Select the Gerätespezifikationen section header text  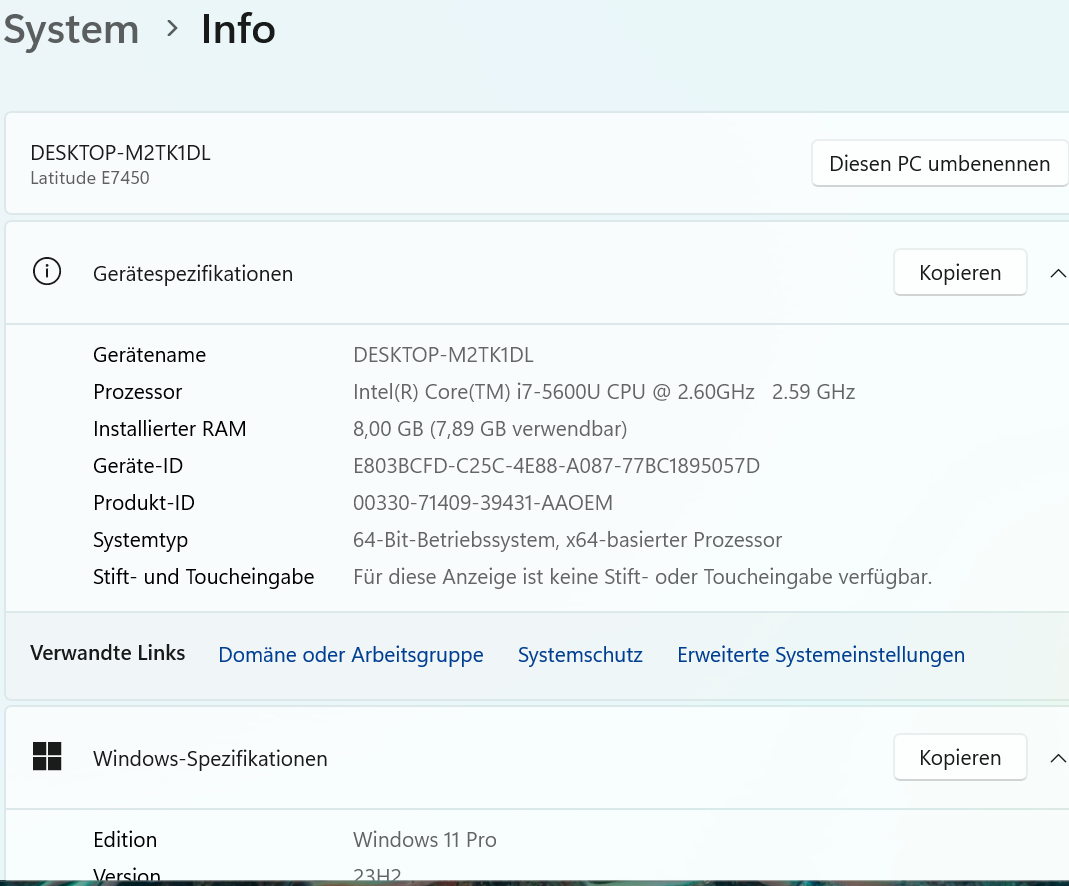[193, 274]
